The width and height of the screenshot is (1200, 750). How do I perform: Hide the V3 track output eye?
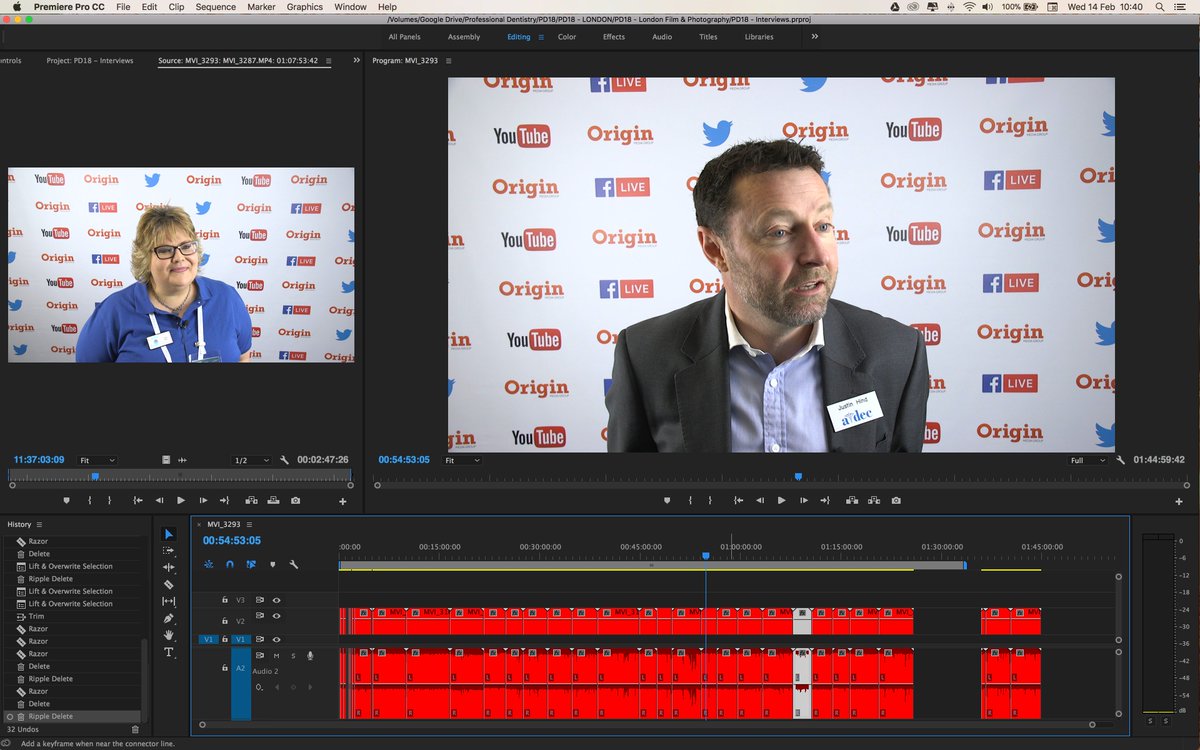pos(276,600)
